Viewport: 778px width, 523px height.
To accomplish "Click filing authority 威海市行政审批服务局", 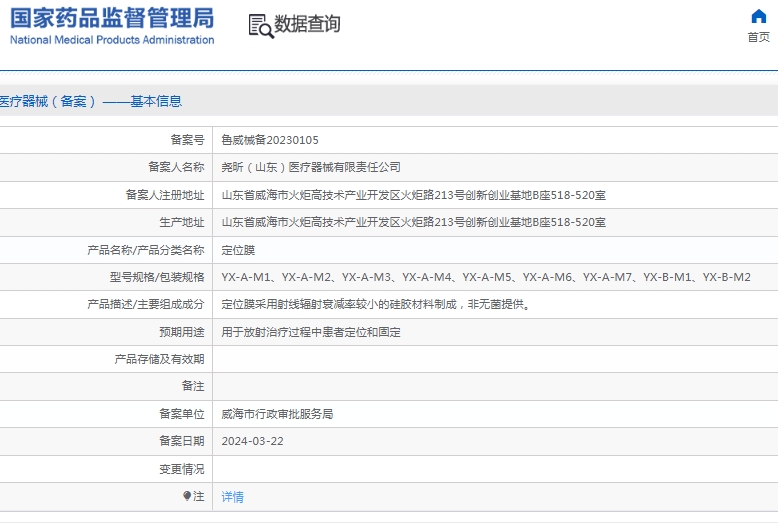I will coord(277,414).
